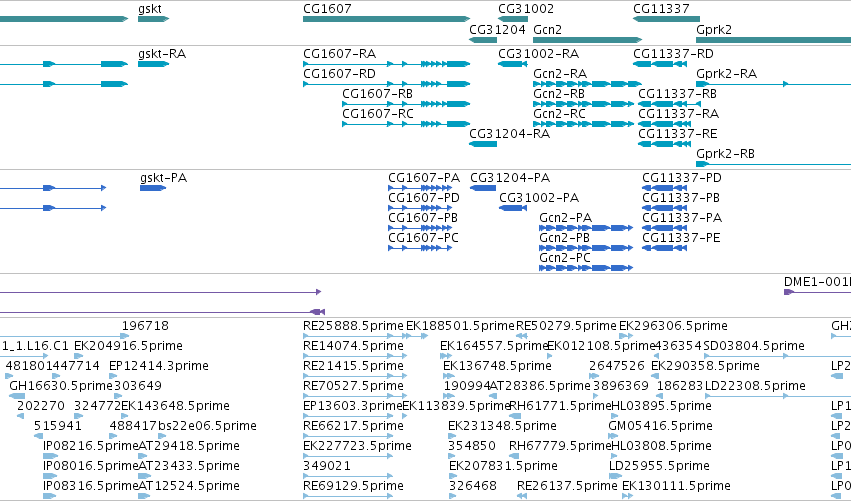
Task: Click the CG1607-RC transcript label
Action: tap(378, 114)
